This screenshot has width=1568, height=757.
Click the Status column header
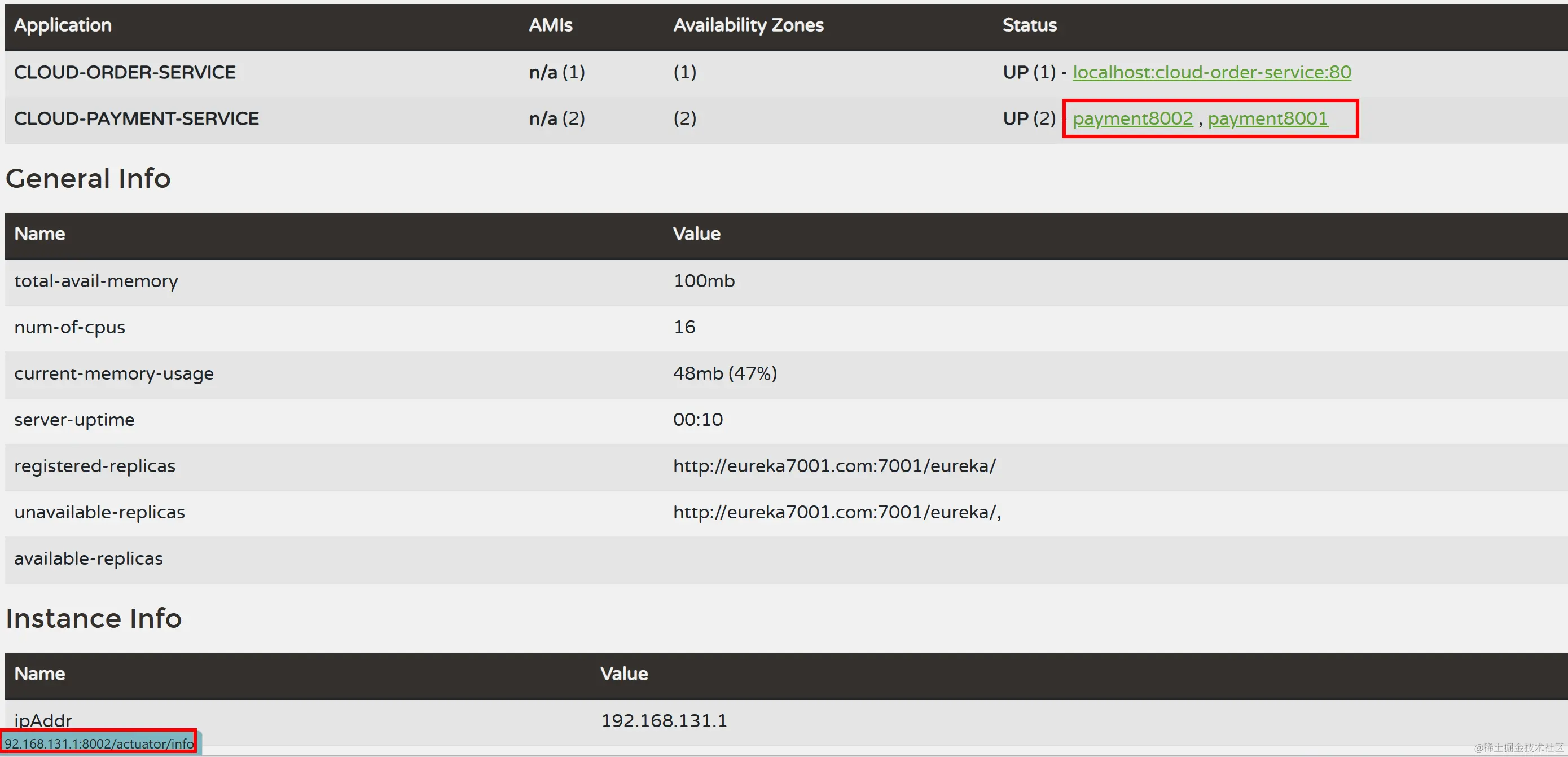pyautogui.click(x=1029, y=25)
